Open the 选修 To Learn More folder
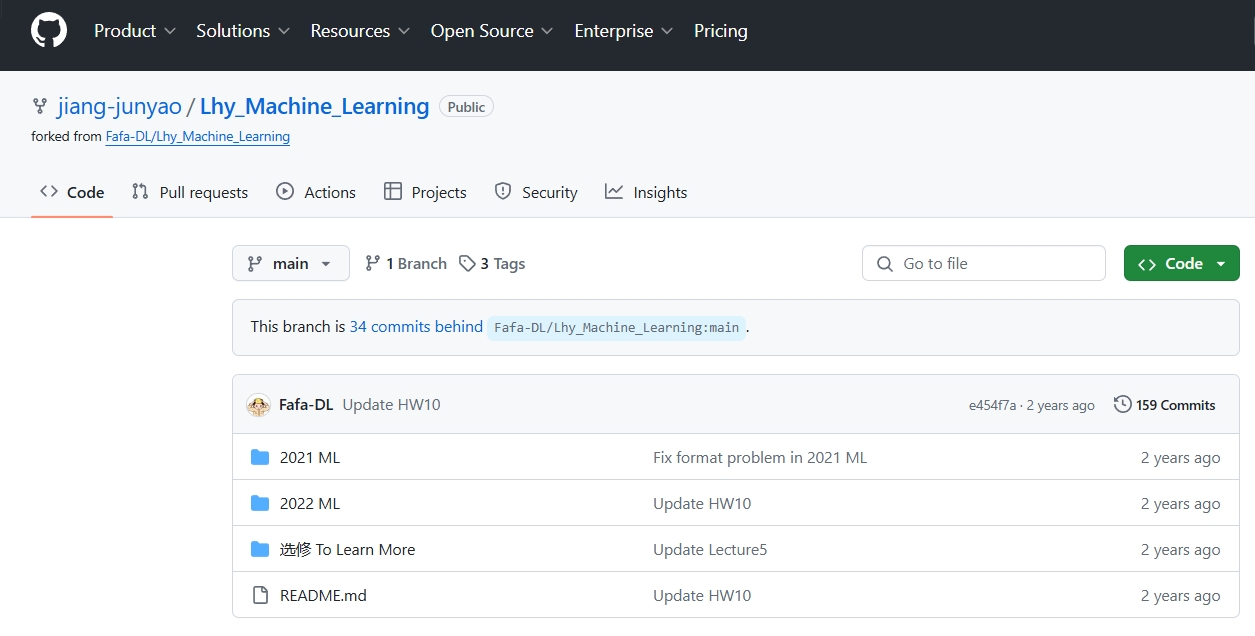1255x636 pixels. click(347, 549)
